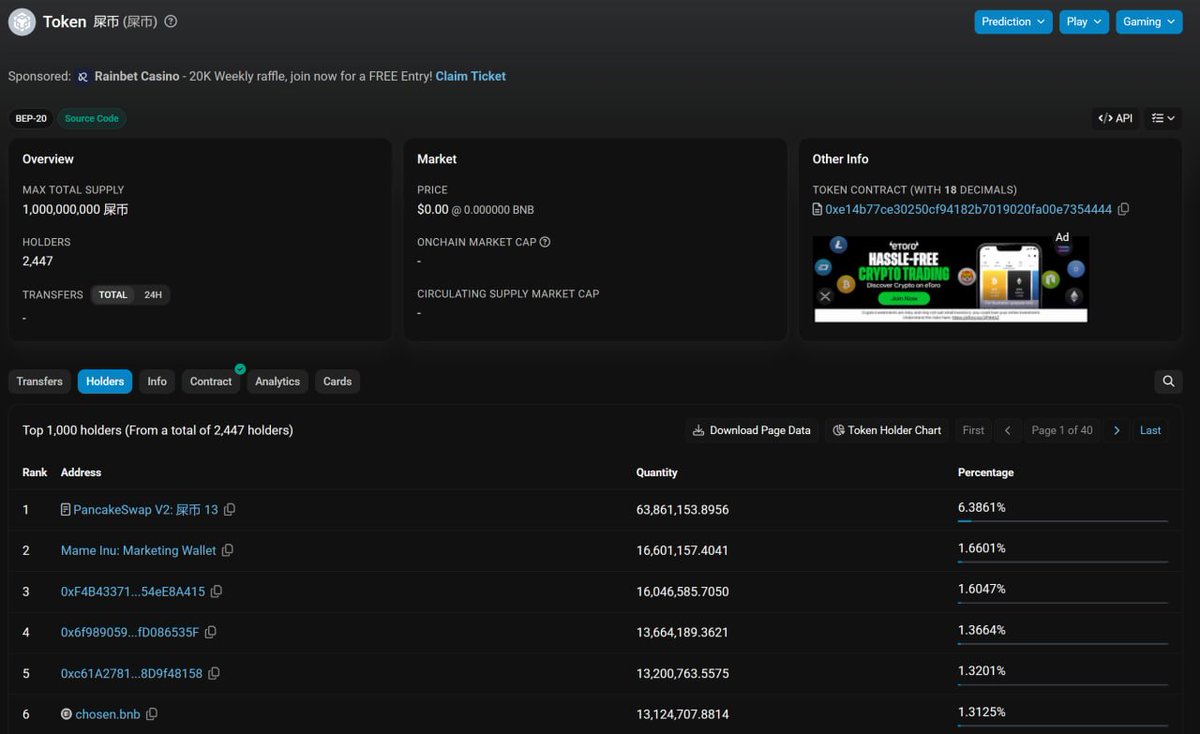This screenshot has height=734, width=1200.
Task: Open Mame Inu: Marketing Wallet link
Action: (138, 551)
